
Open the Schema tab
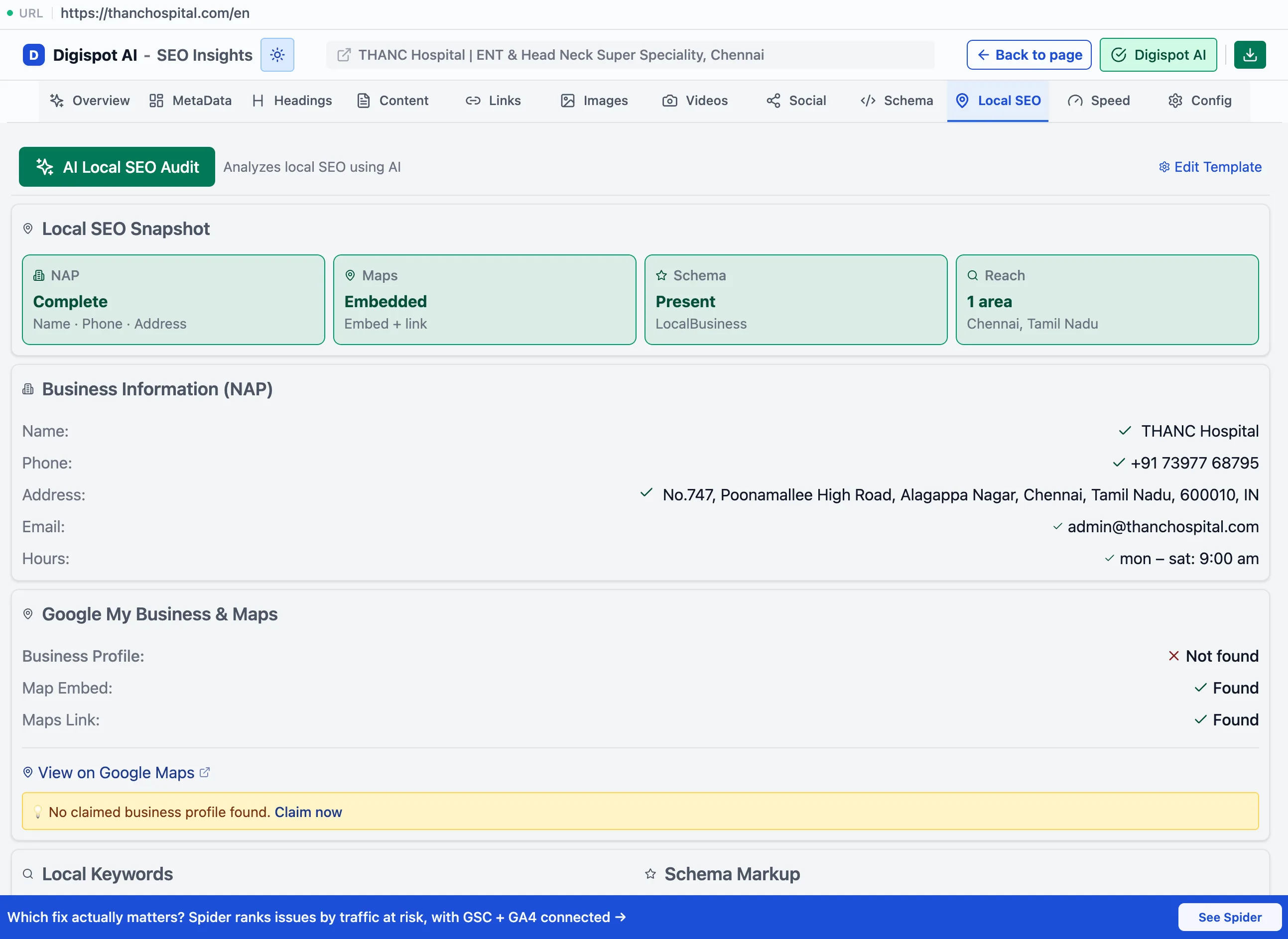pyautogui.click(x=897, y=101)
